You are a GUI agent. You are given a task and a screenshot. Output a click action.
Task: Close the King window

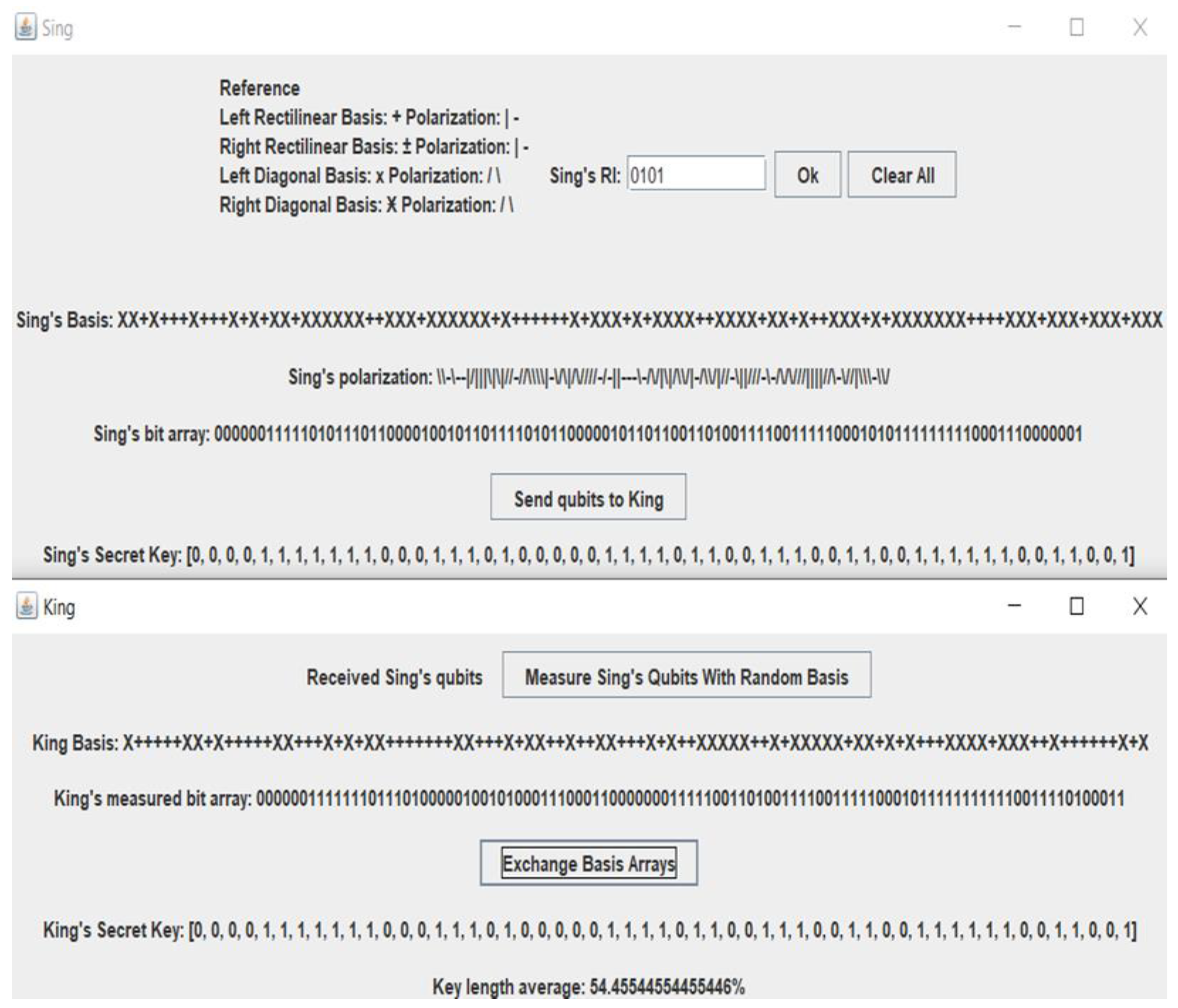(1139, 606)
